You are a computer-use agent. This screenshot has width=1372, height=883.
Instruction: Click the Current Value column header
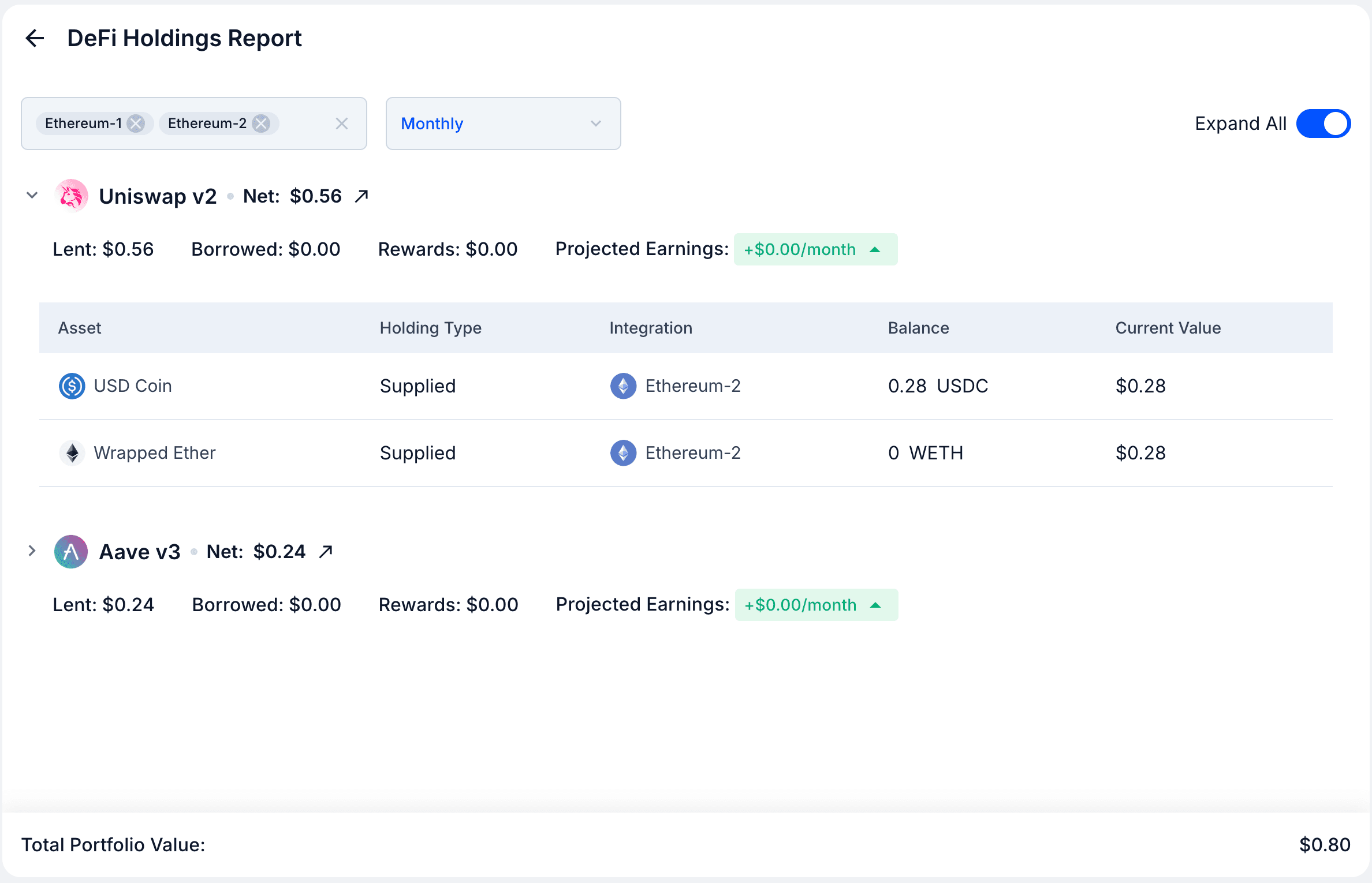click(1168, 328)
